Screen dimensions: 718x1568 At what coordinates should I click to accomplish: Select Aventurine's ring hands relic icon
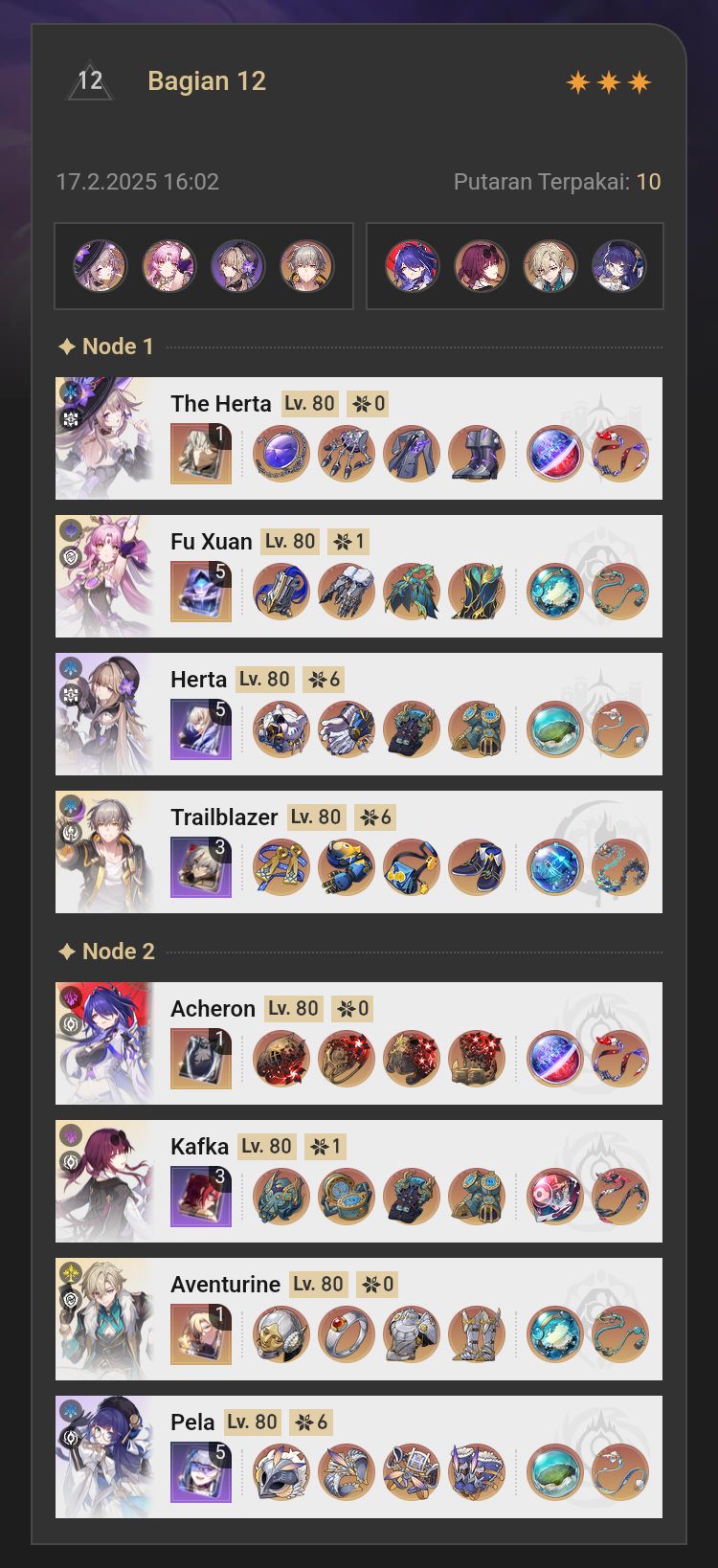[x=347, y=1334]
